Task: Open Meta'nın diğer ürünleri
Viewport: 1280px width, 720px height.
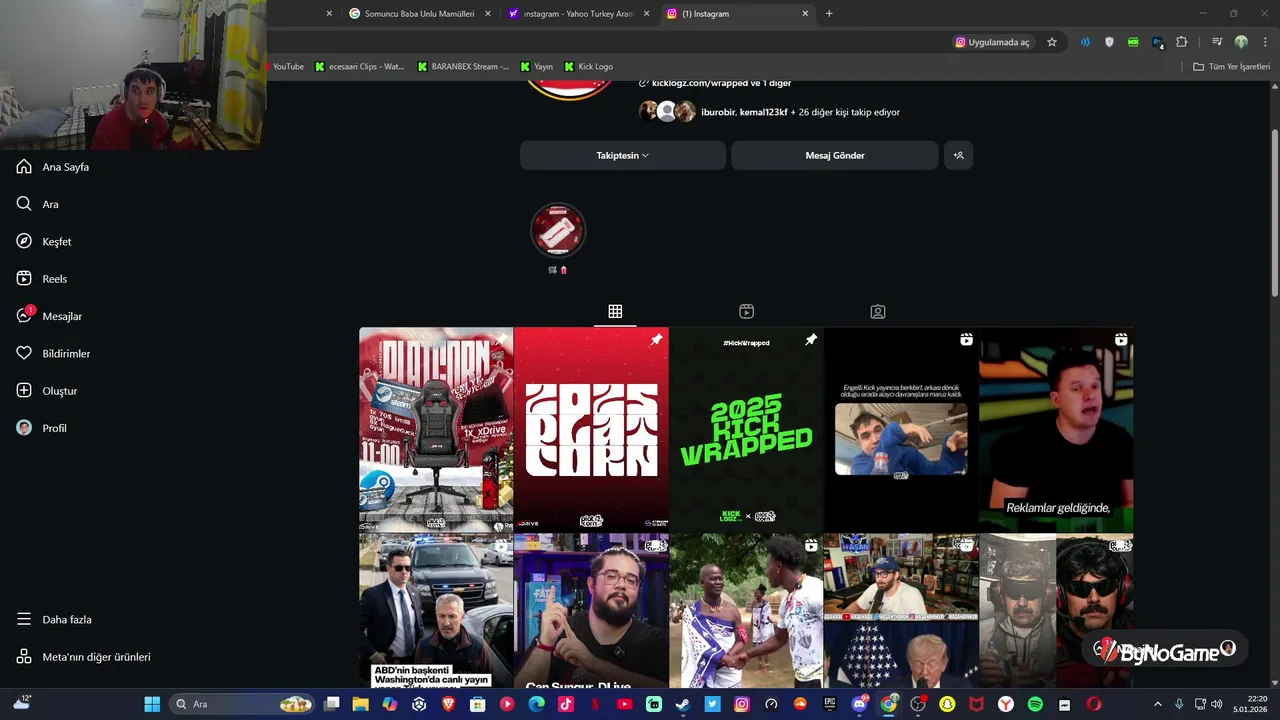Action: (83, 657)
